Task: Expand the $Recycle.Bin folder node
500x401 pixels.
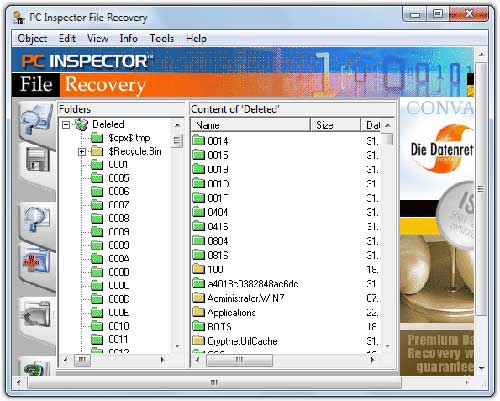Action: click(x=82, y=152)
